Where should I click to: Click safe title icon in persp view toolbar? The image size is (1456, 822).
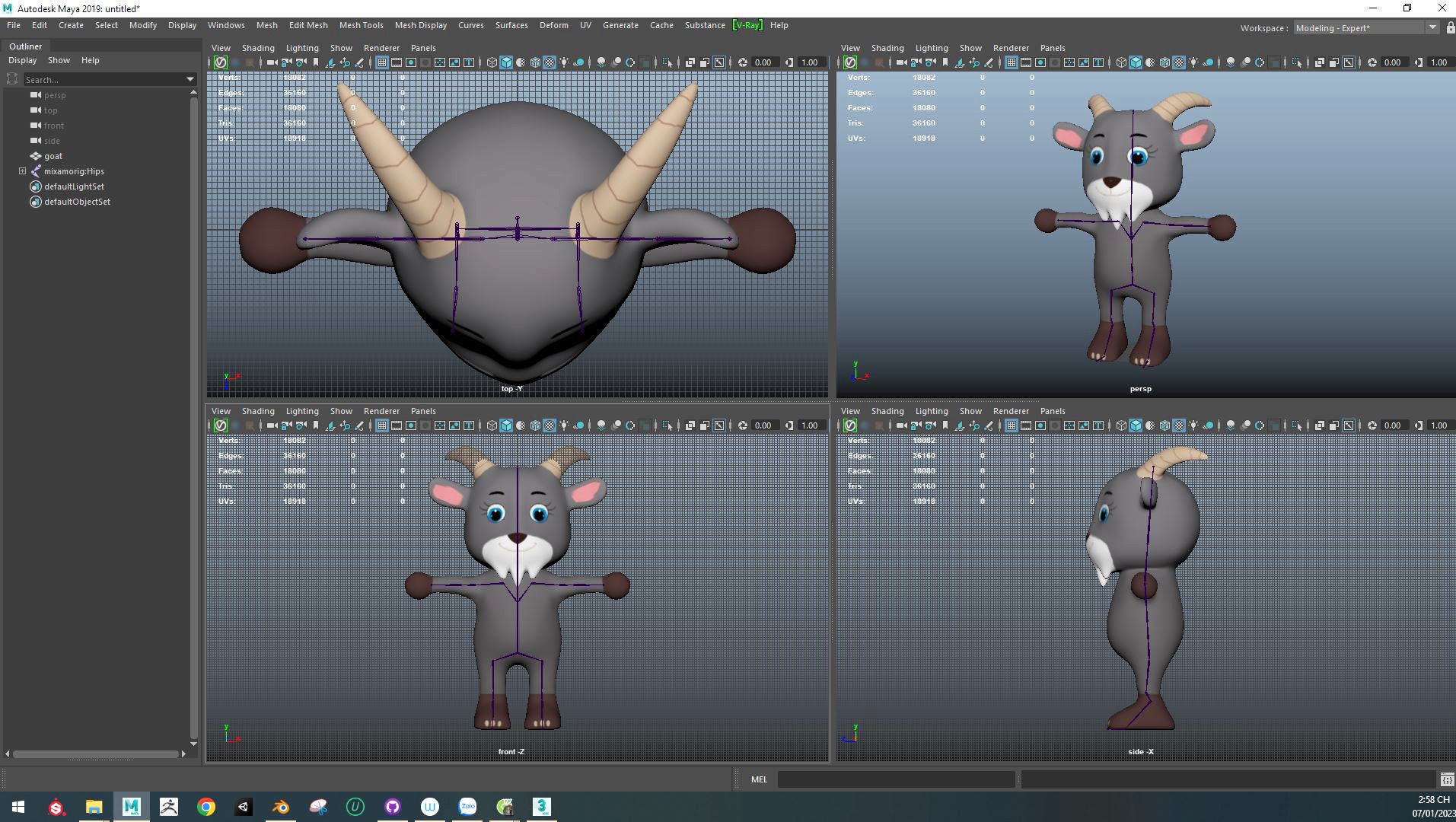[1098, 62]
